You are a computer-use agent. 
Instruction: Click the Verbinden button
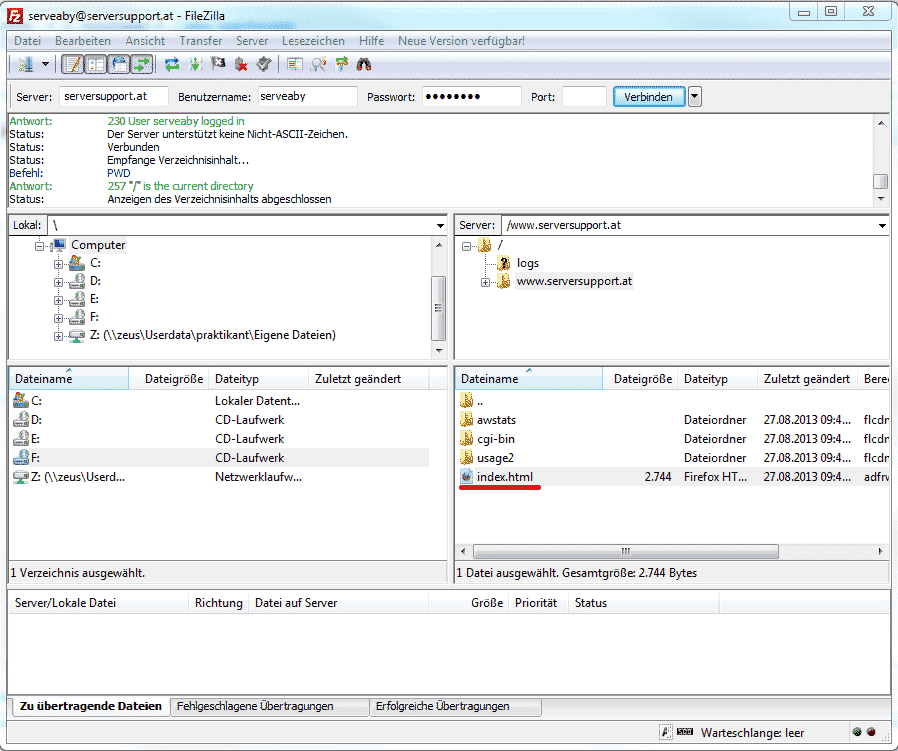[x=648, y=97]
